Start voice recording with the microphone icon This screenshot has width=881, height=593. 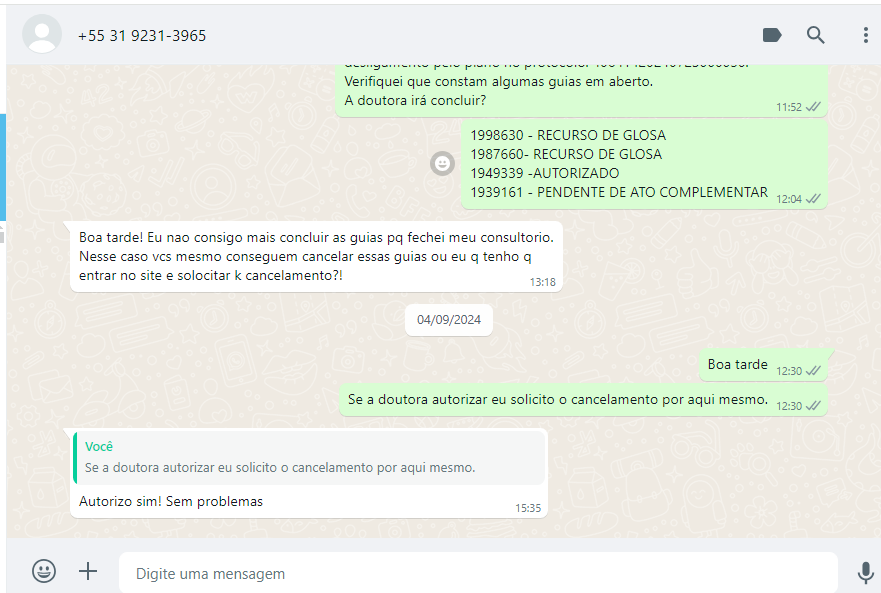(865, 573)
